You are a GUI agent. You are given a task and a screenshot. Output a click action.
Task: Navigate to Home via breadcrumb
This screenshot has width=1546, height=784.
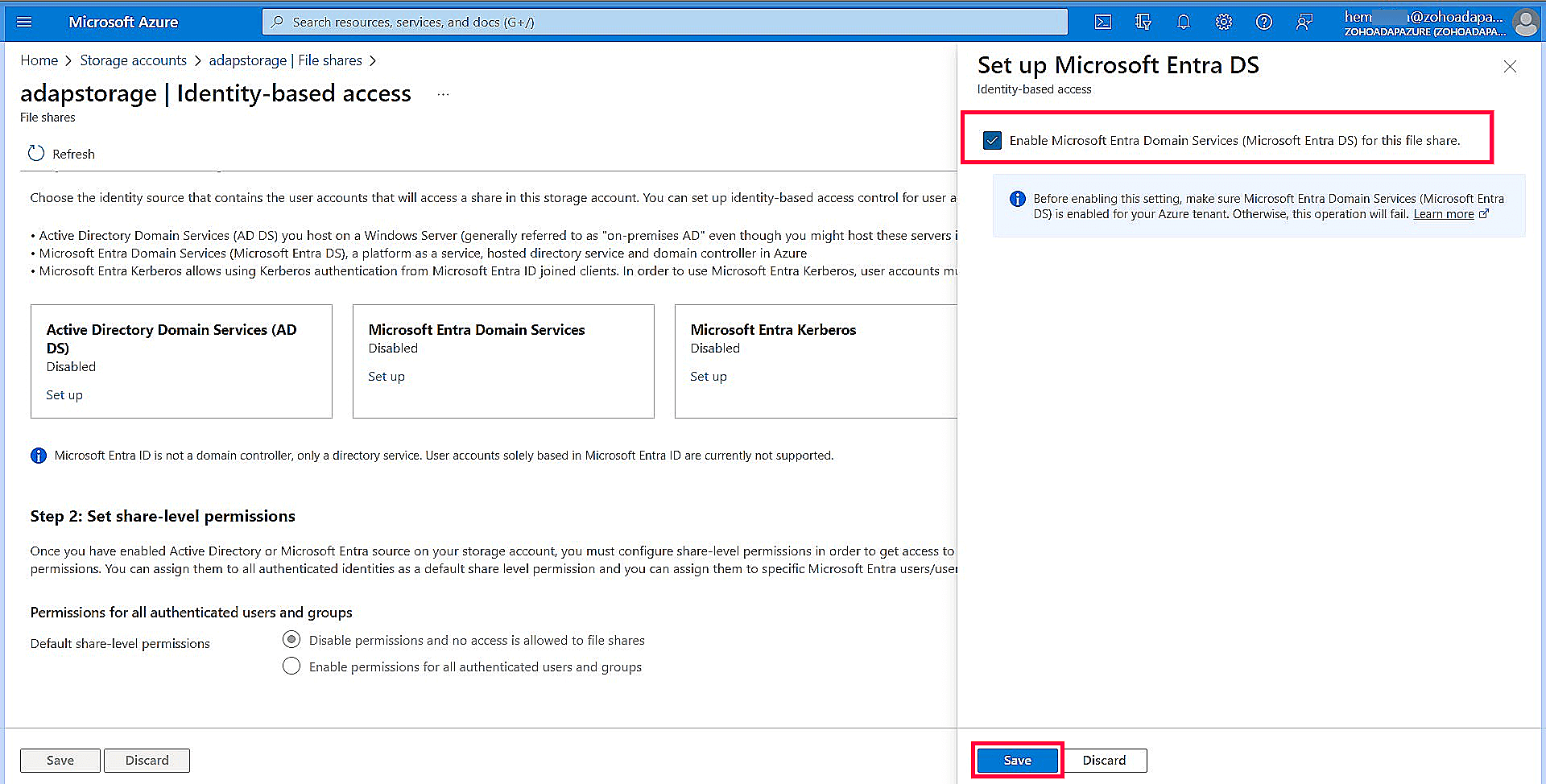point(39,60)
